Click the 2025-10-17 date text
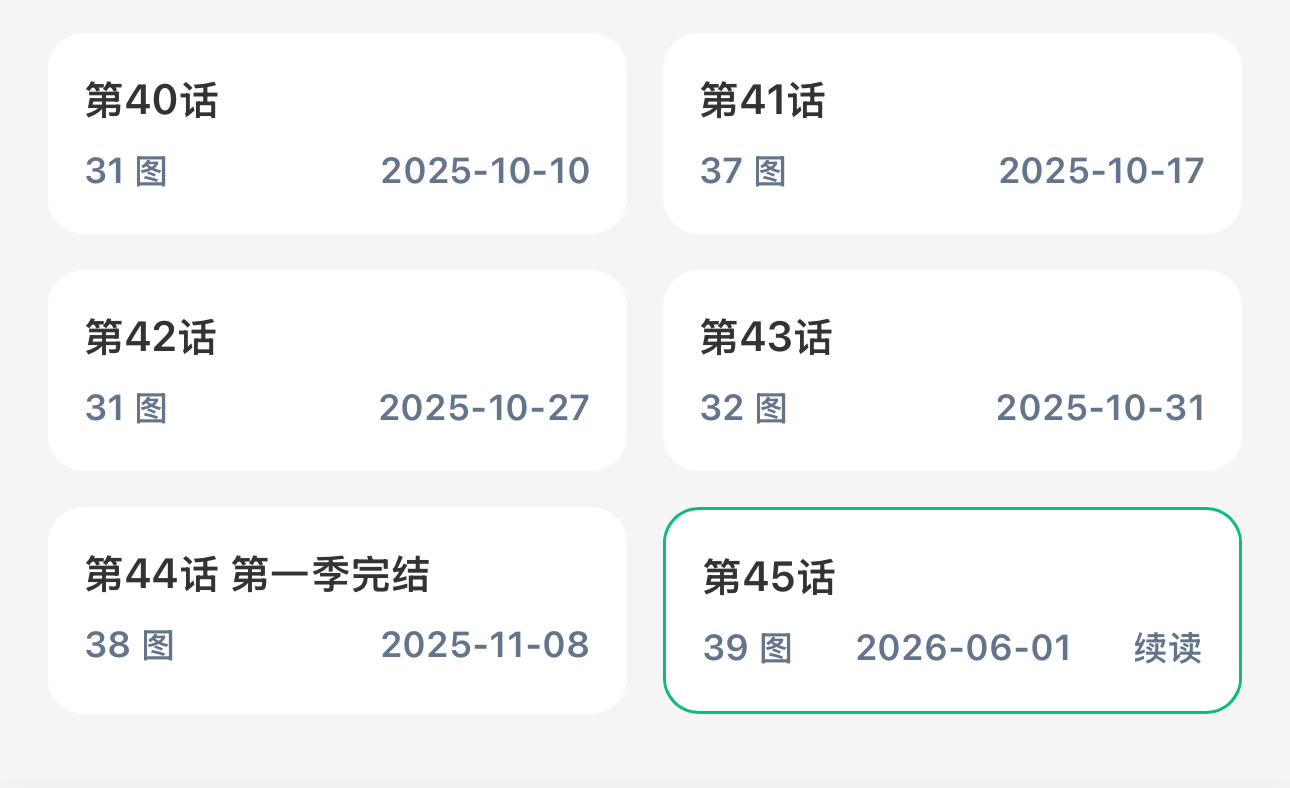The height and width of the screenshot is (788, 1290). tap(1101, 171)
